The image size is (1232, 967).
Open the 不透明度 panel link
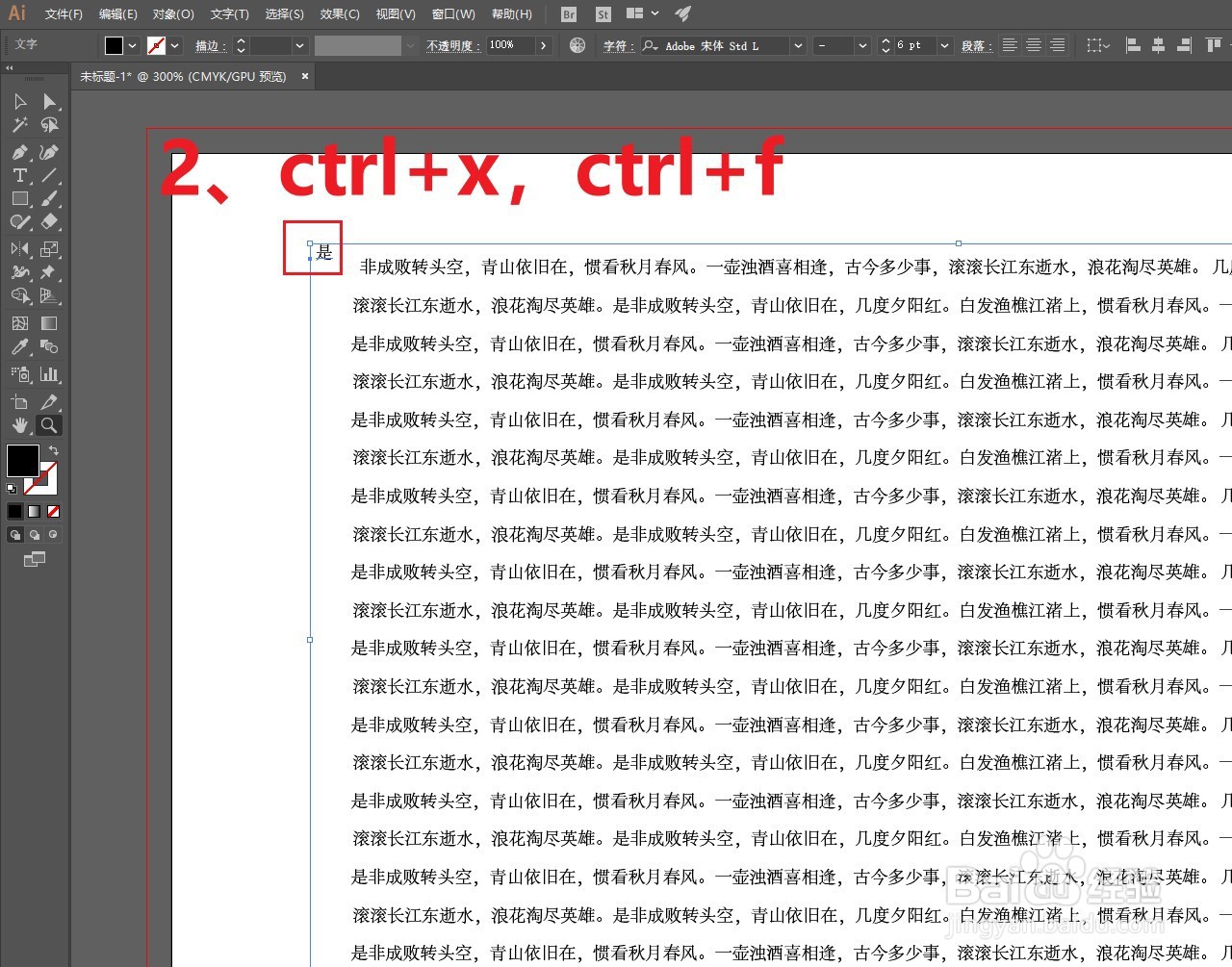[x=453, y=45]
